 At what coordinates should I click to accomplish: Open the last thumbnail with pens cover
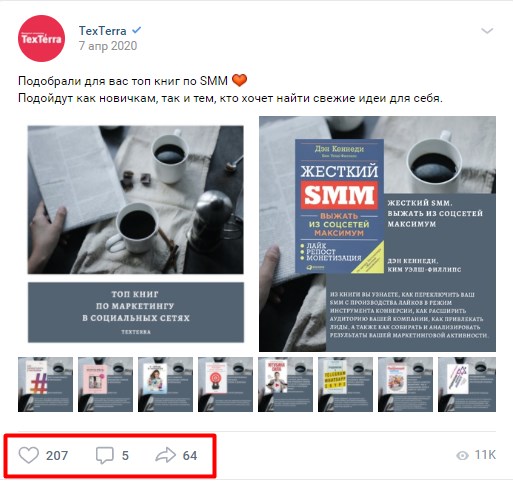coord(467,384)
